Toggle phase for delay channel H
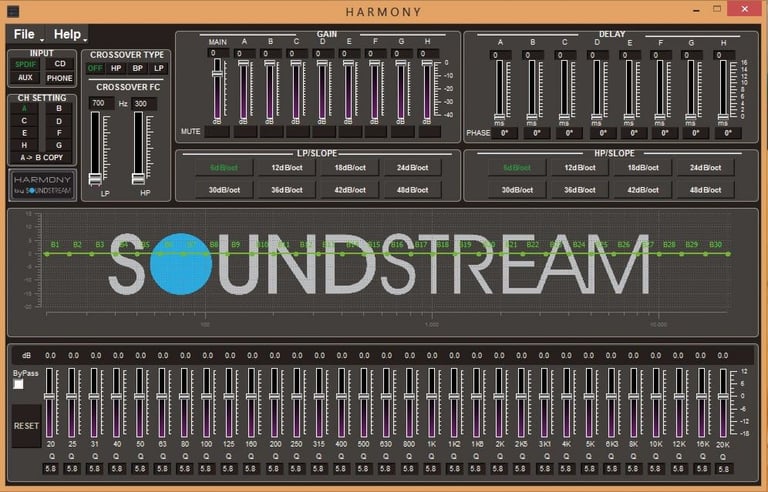 [728, 133]
